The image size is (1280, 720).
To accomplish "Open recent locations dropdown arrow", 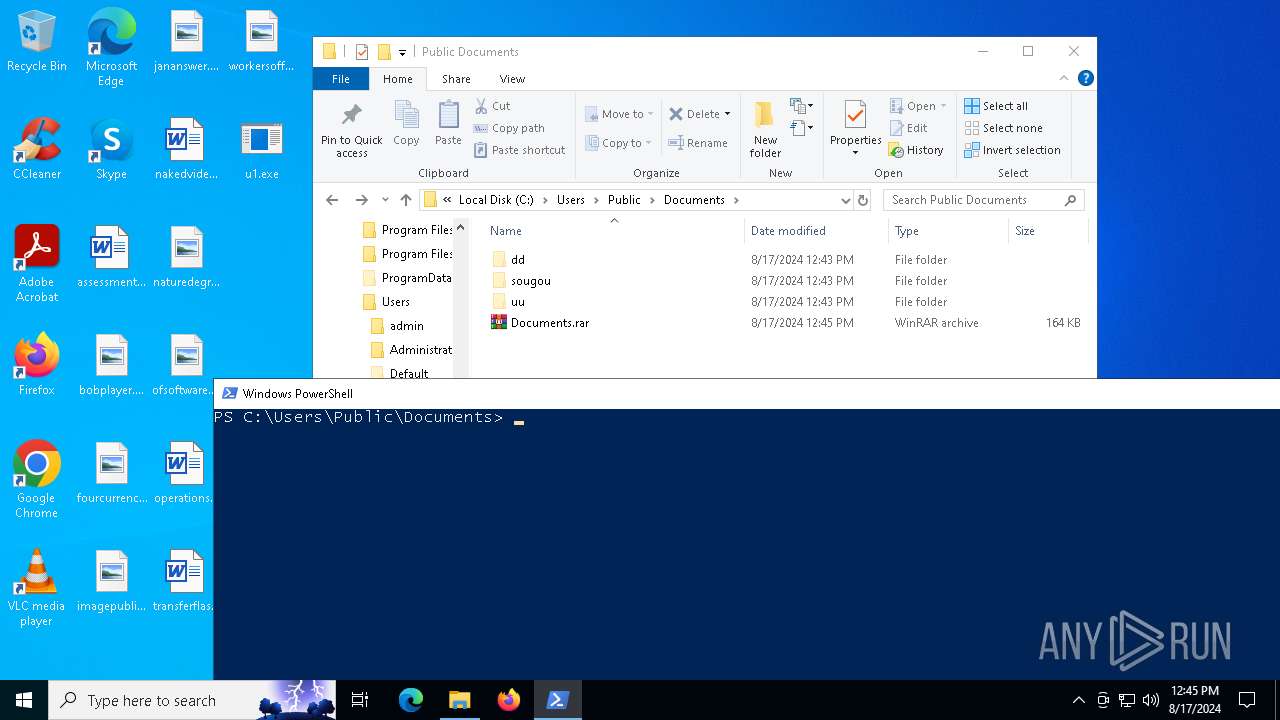I will [x=385, y=200].
